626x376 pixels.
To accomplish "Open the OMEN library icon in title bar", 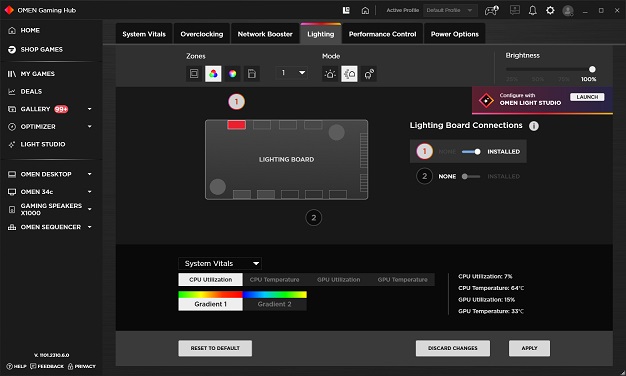I will click(346, 10).
